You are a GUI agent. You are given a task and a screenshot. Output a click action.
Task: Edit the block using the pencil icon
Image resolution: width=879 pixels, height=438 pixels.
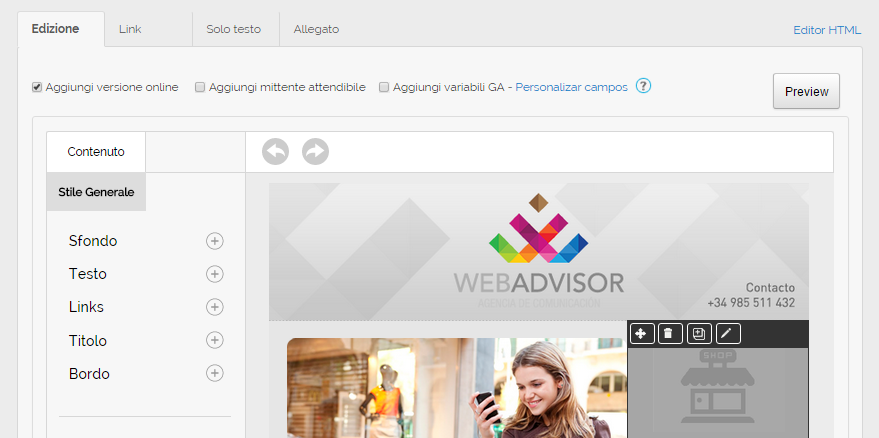point(728,334)
